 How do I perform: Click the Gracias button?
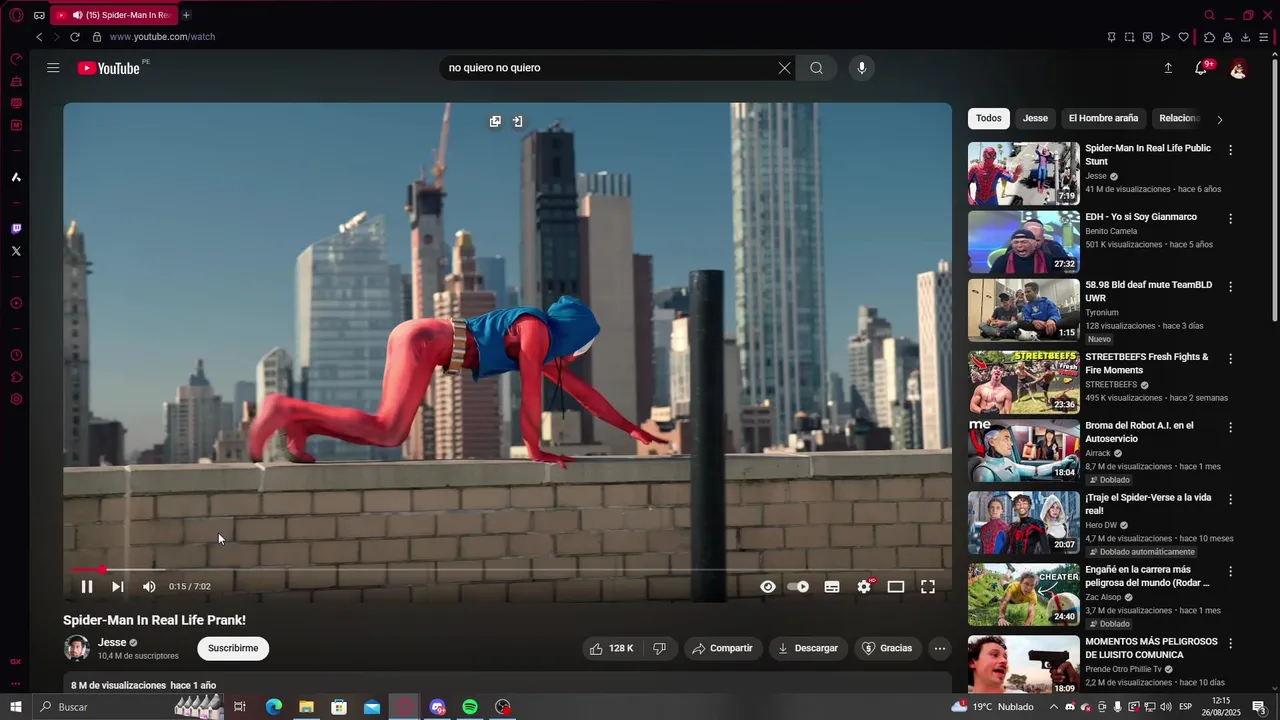click(887, 648)
